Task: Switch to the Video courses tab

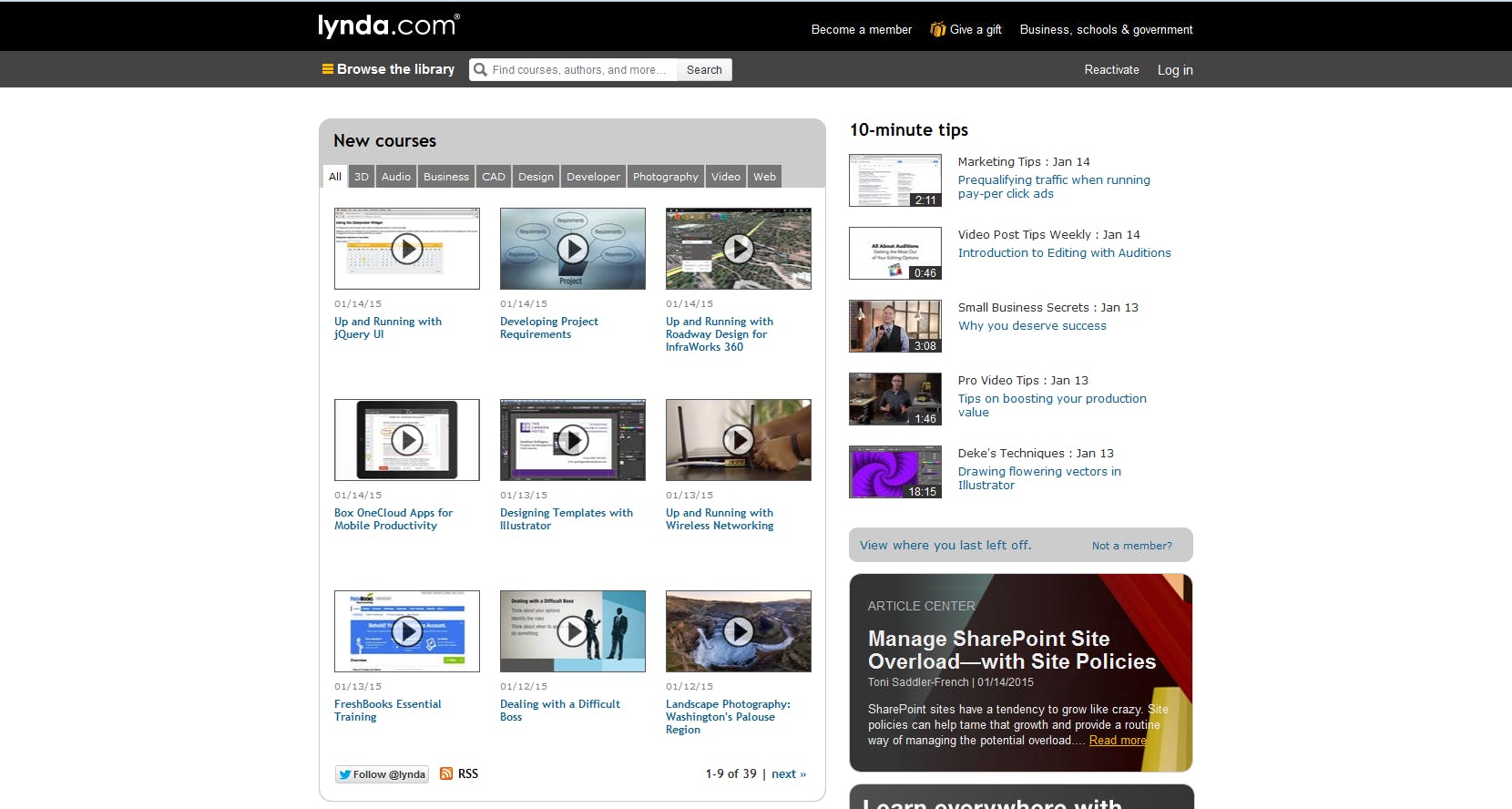Action: (726, 177)
